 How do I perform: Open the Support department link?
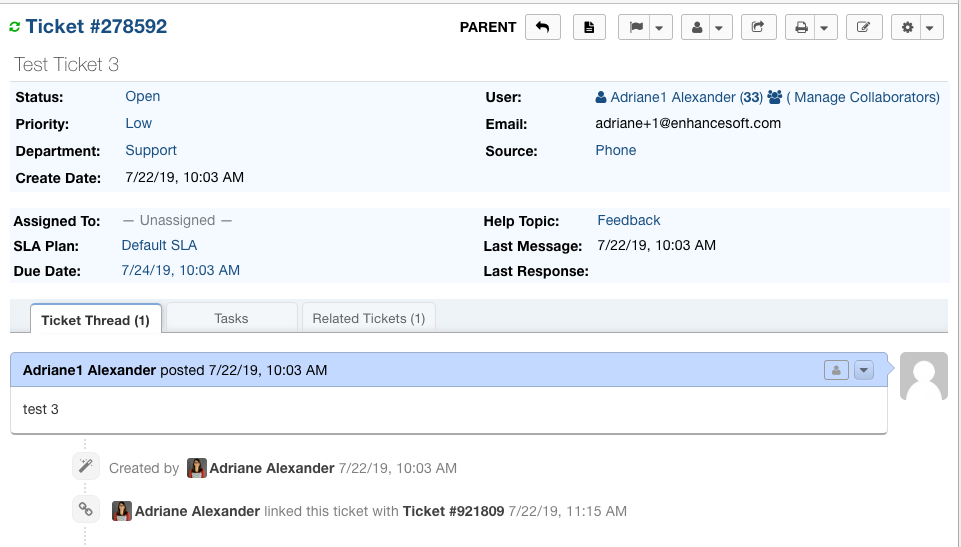[151, 150]
